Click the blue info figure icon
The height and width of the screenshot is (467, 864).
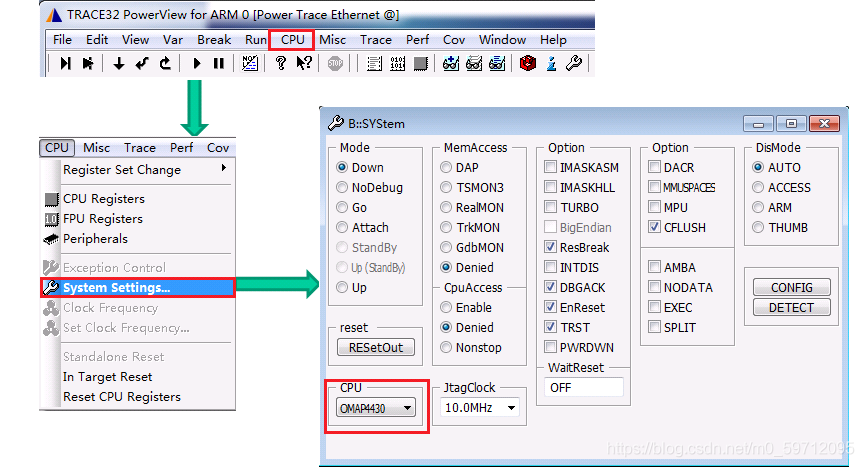(551, 63)
